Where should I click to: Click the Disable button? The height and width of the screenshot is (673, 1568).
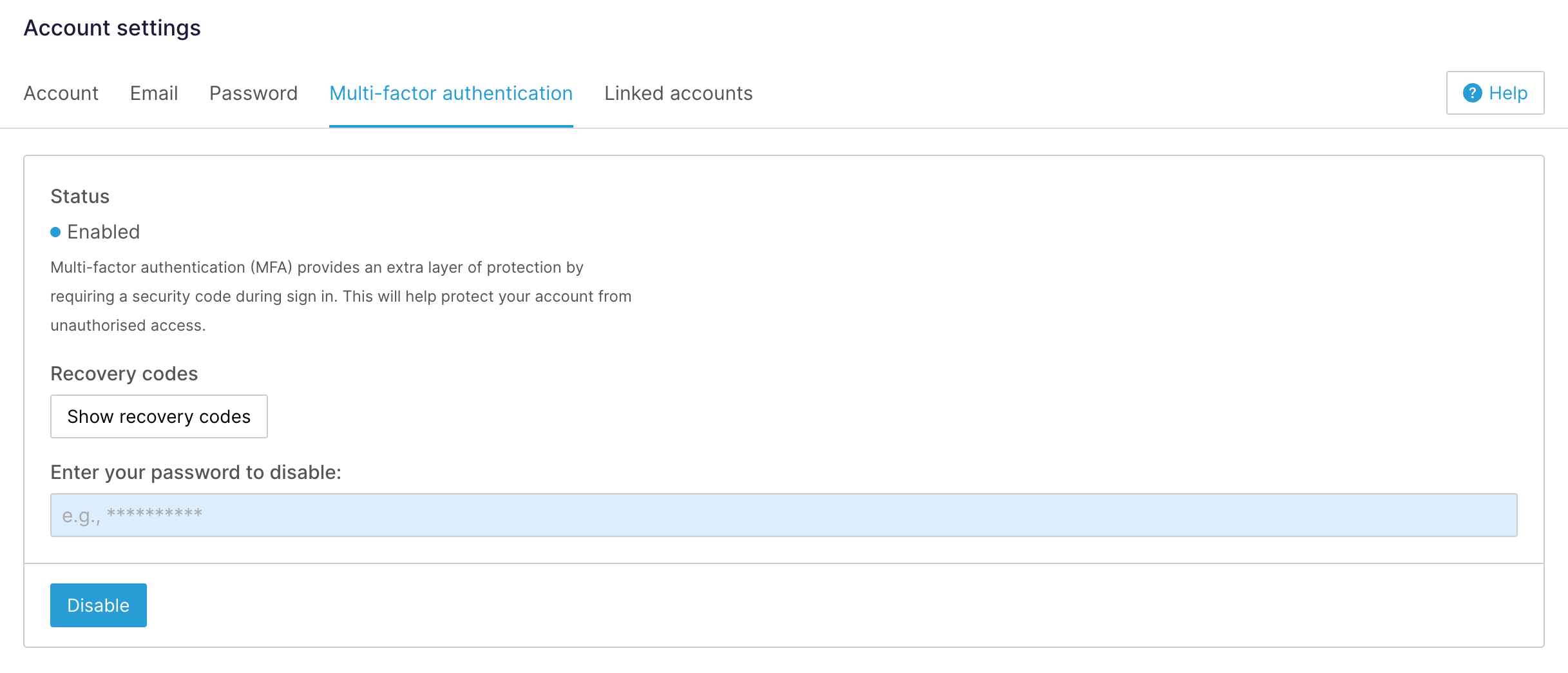point(98,605)
